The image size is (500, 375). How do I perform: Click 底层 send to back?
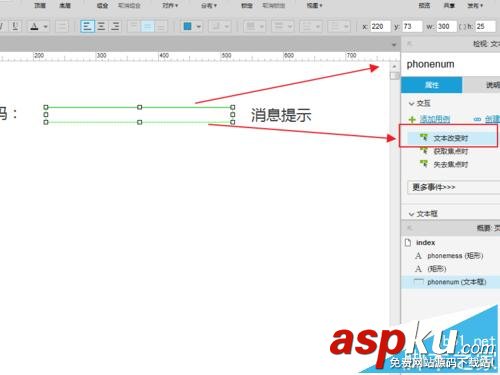65,5
